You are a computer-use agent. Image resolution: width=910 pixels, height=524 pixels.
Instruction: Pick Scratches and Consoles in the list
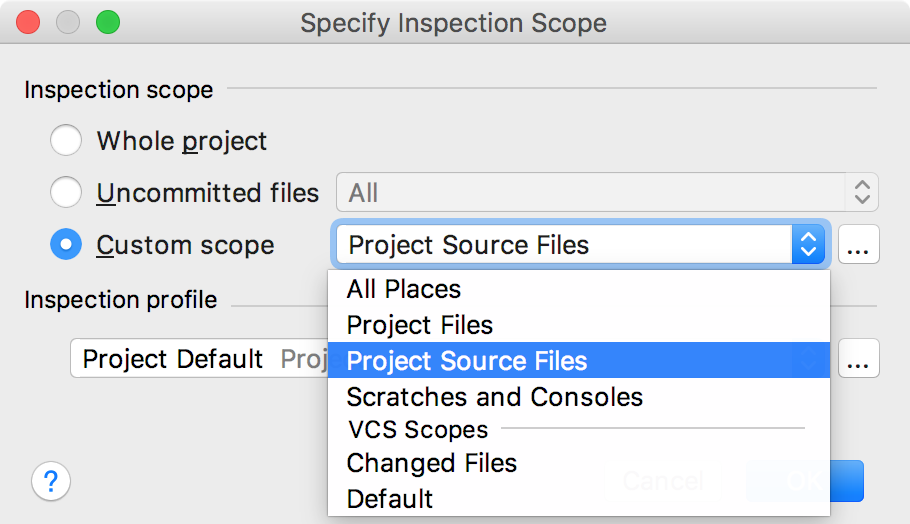579,397
